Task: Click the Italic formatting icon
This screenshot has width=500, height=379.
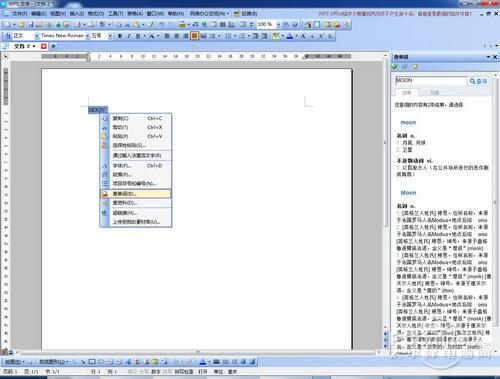Action: click(129, 36)
